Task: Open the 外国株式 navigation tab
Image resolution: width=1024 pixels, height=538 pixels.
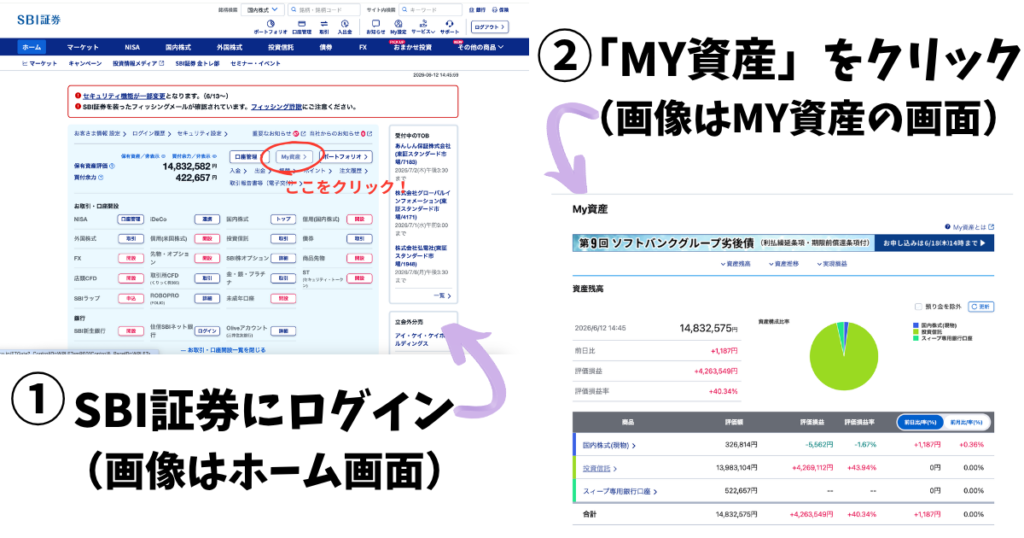Action: point(229,47)
